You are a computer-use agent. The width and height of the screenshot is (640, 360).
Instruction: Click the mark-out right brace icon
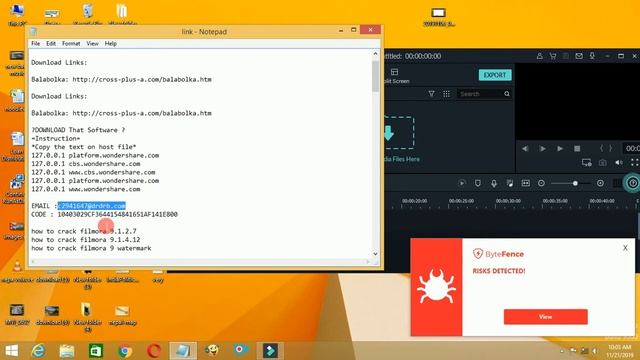click(611, 149)
